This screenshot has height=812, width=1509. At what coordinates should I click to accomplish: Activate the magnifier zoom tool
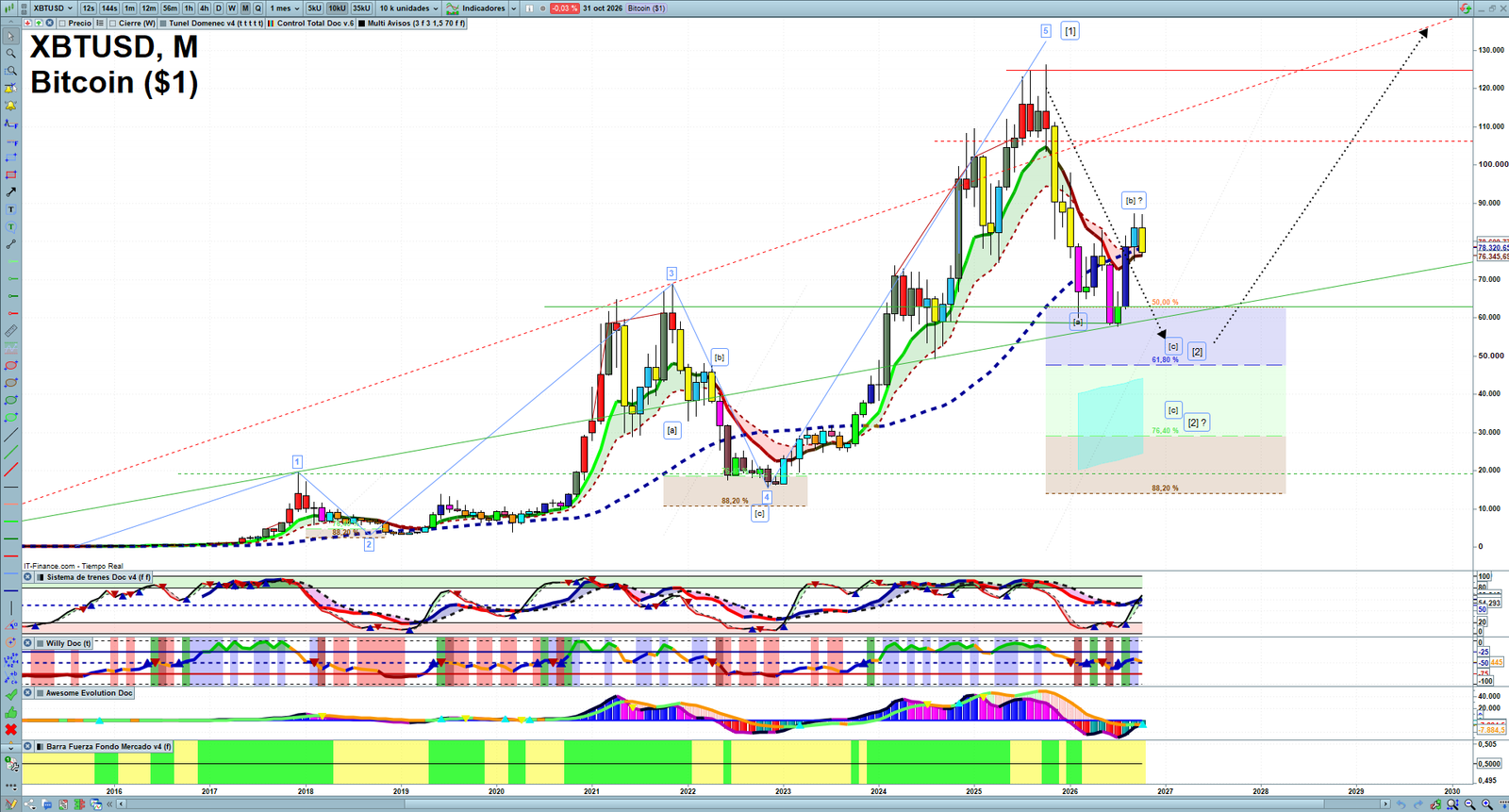coord(10,53)
